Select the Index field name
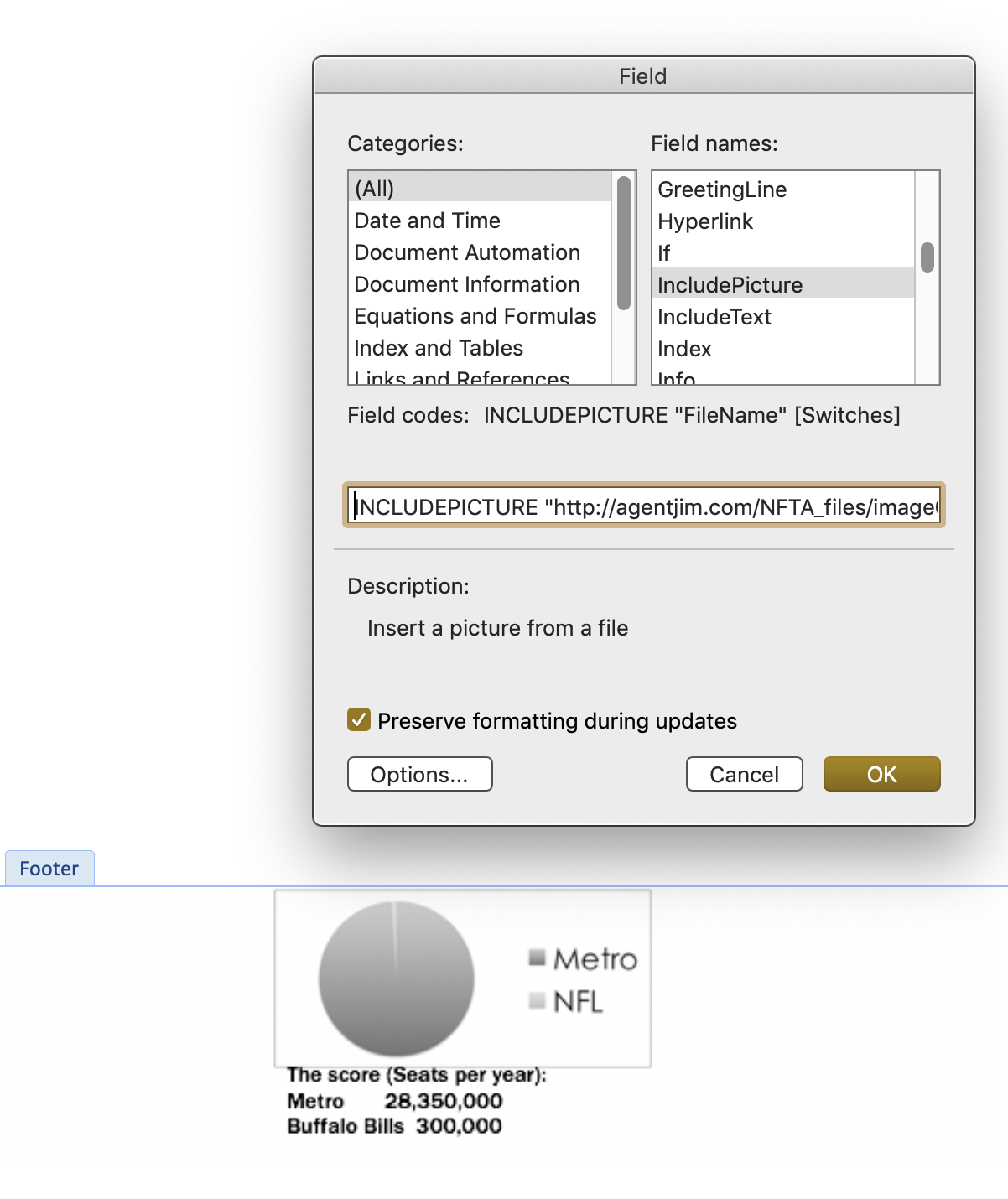 783,349
